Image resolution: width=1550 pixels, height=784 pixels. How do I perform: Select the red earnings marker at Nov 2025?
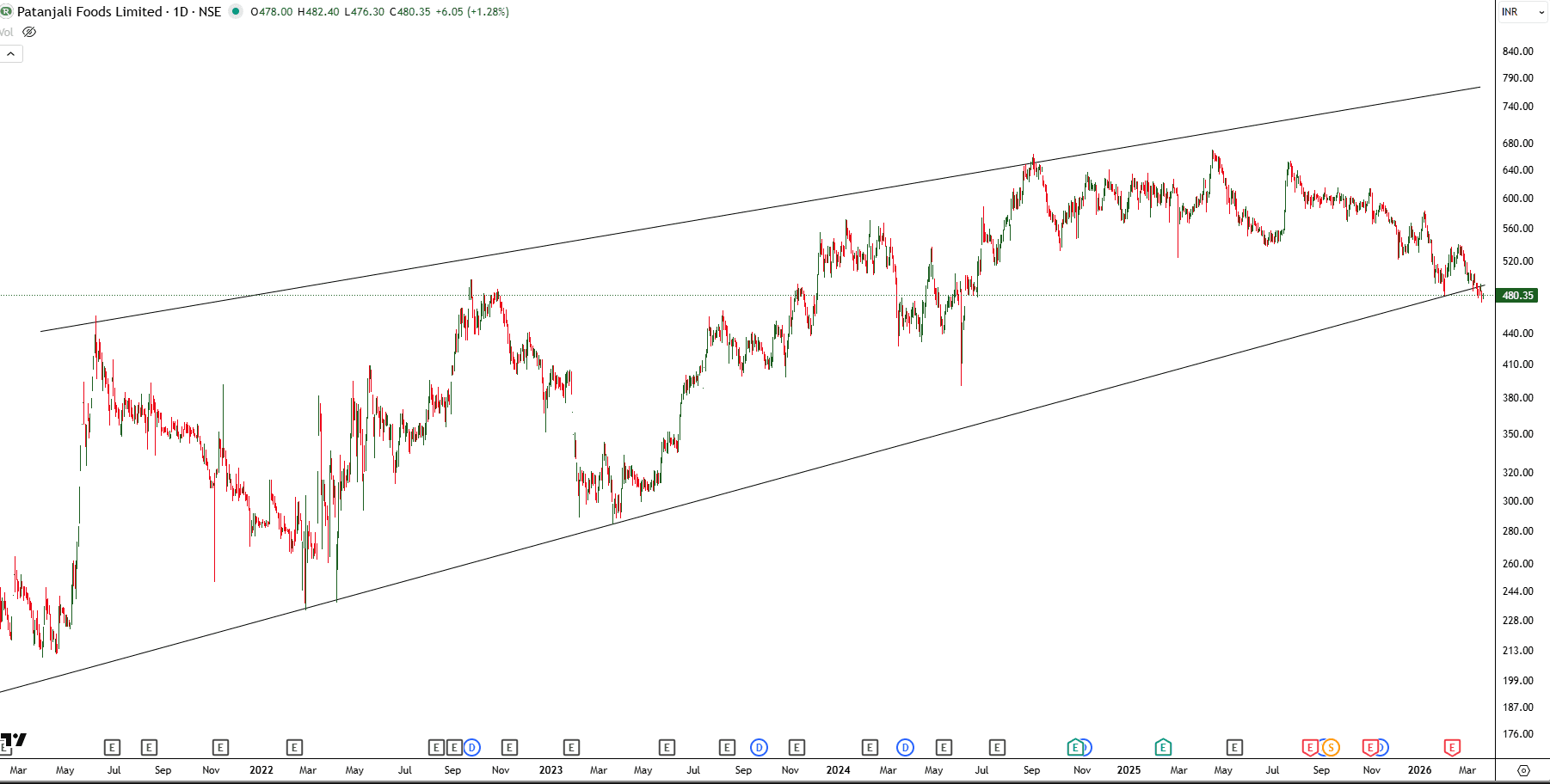[x=1369, y=748]
